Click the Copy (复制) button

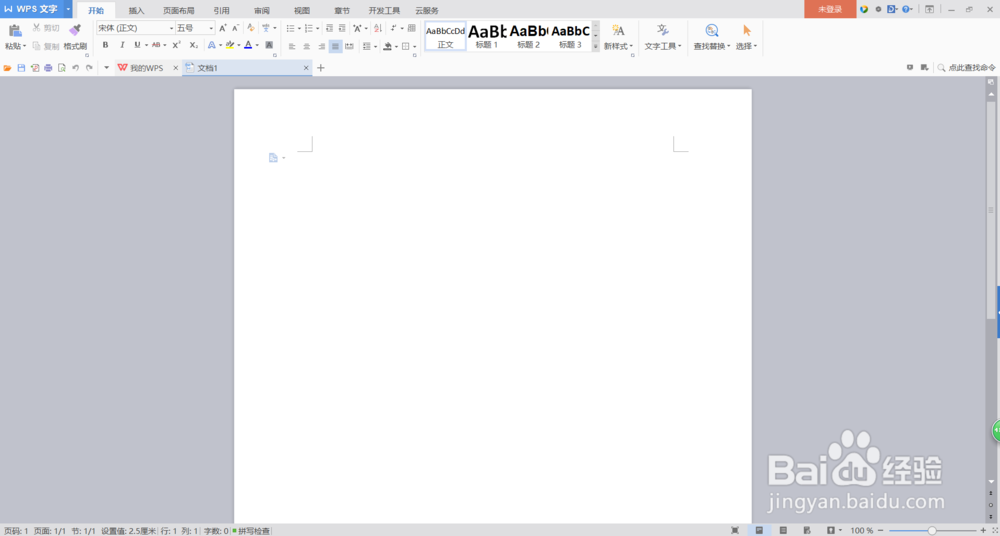click(46, 46)
